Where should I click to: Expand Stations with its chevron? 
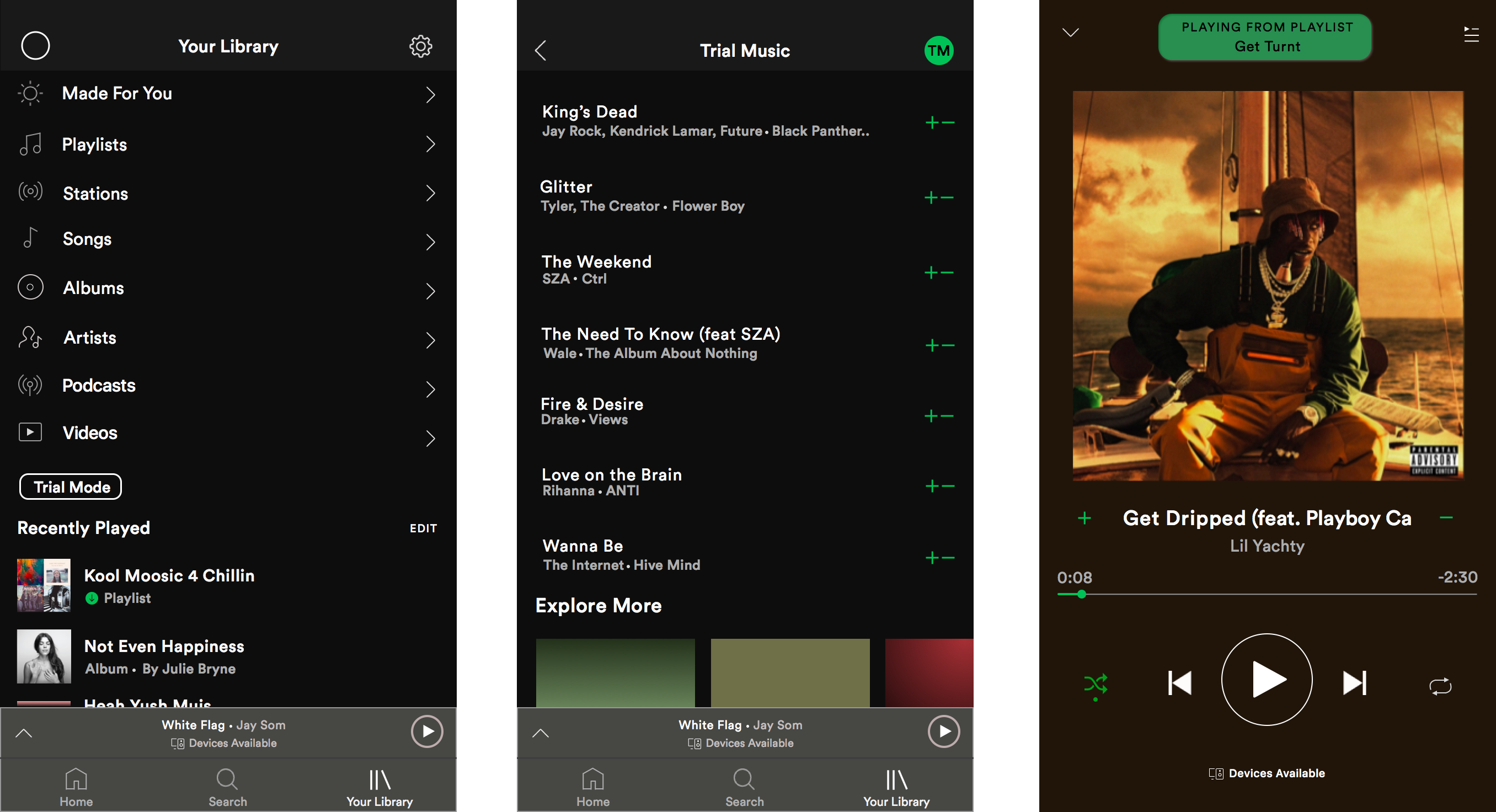pyautogui.click(x=430, y=193)
